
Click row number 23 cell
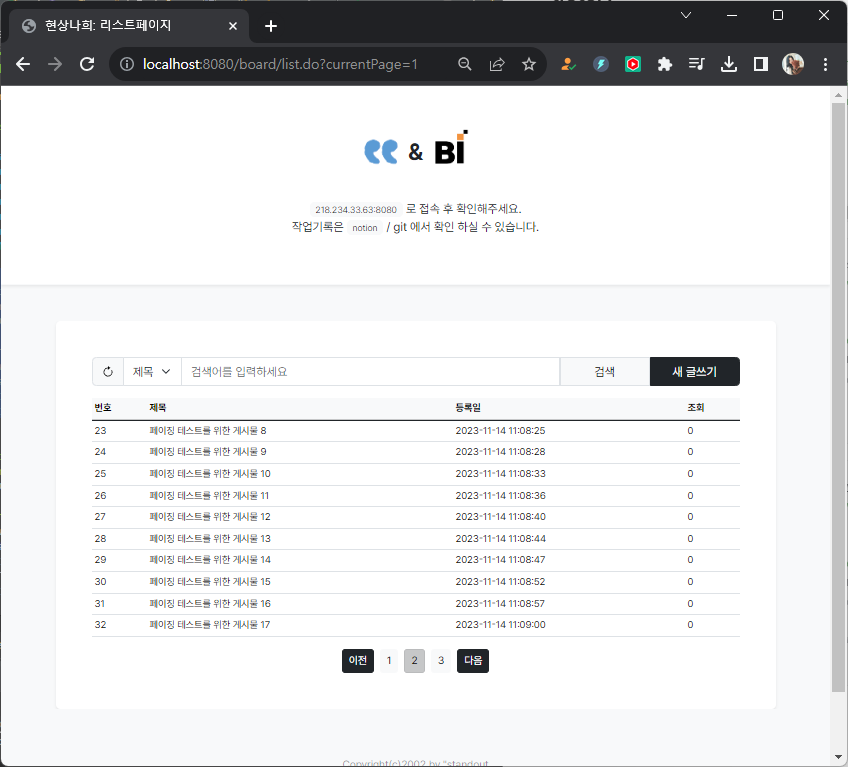tap(101, 431)
